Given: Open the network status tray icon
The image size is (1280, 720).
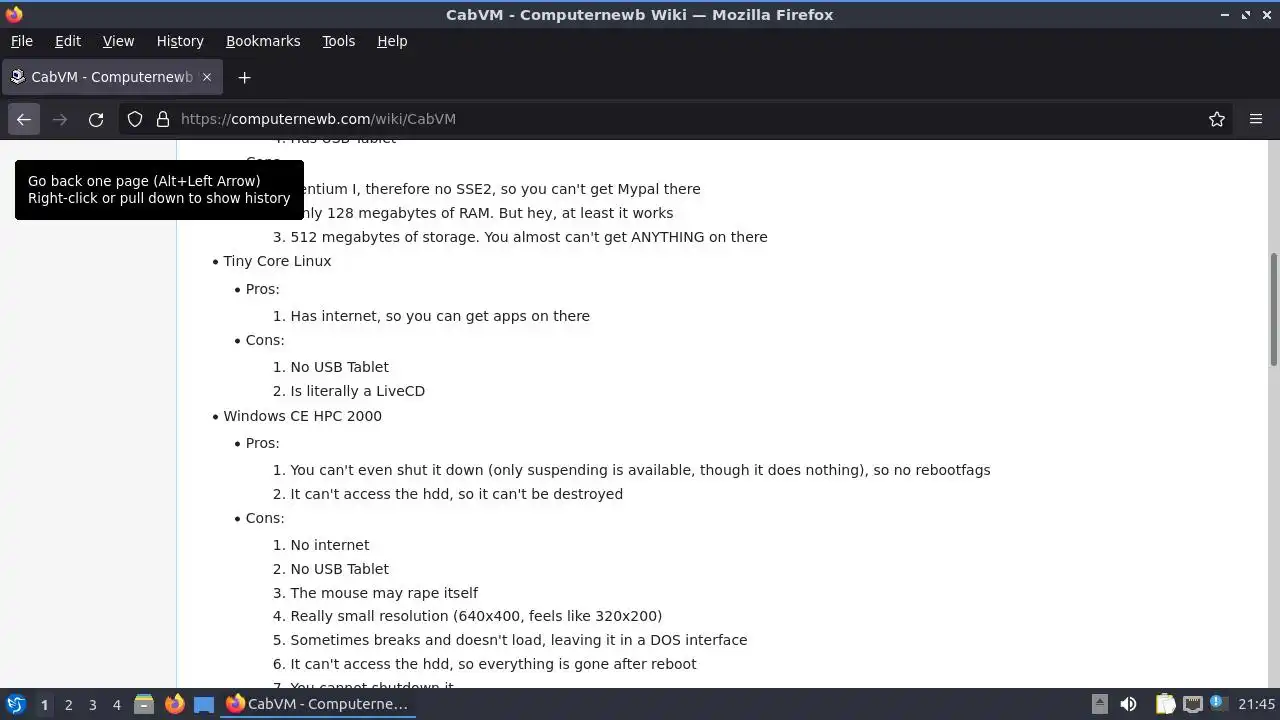Looking at the screenshot, I should click(1193, 704).
